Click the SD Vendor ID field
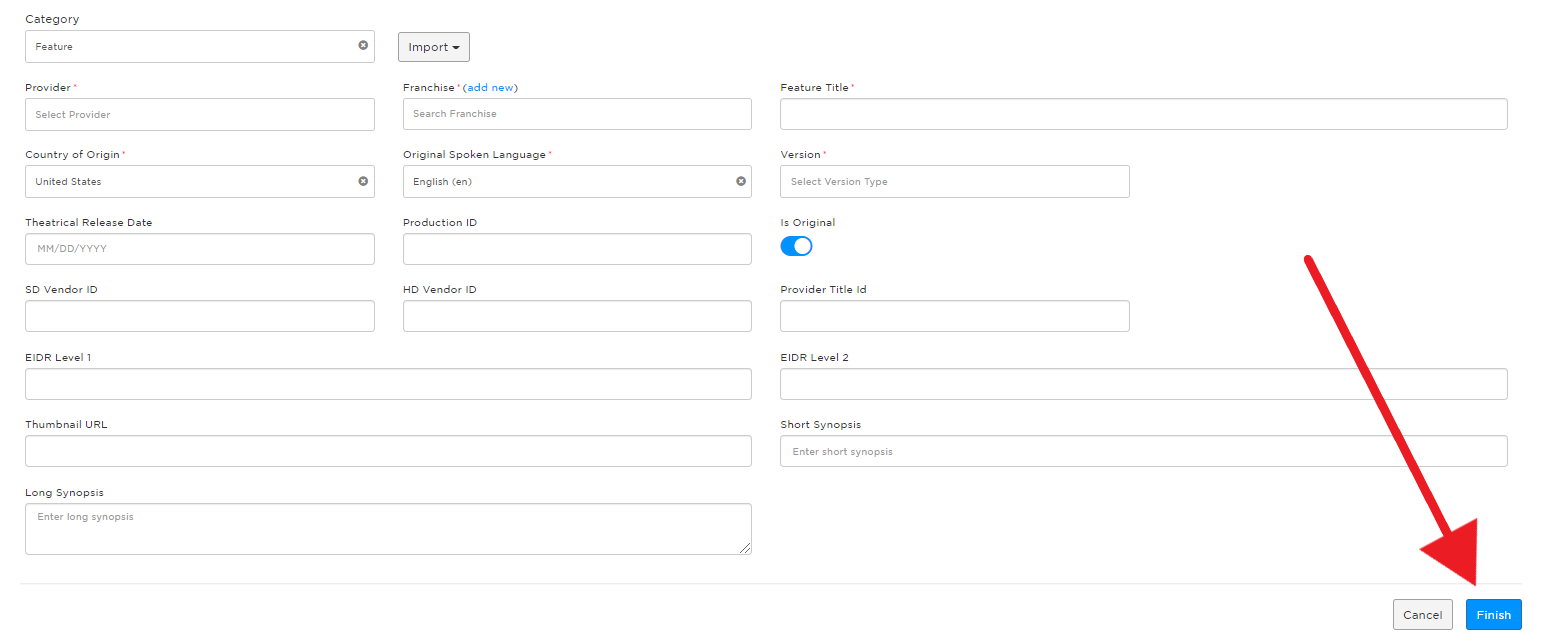The width and height of the screenshot is (1546, 641). click(x=199, y=316)
